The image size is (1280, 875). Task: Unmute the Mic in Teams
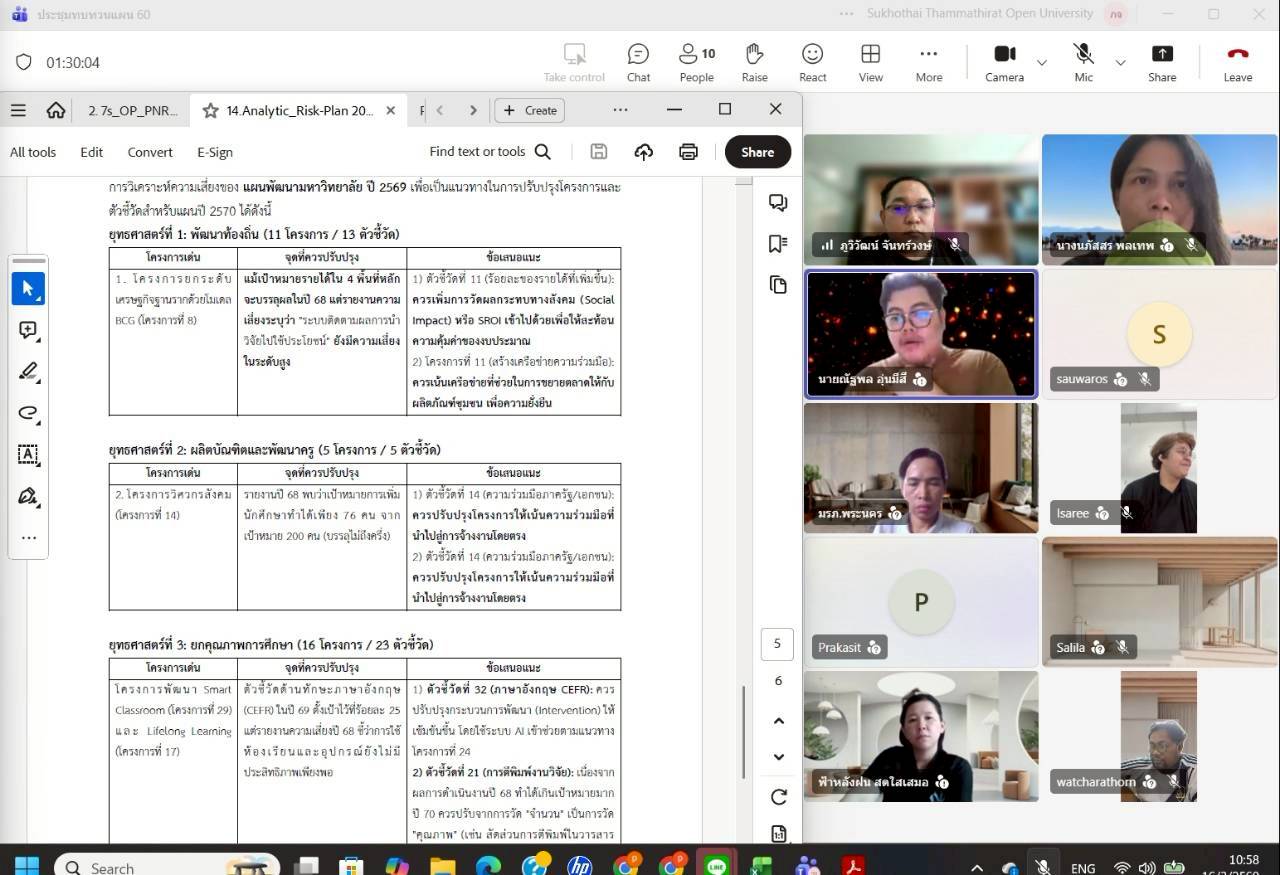pos(1083,62)
